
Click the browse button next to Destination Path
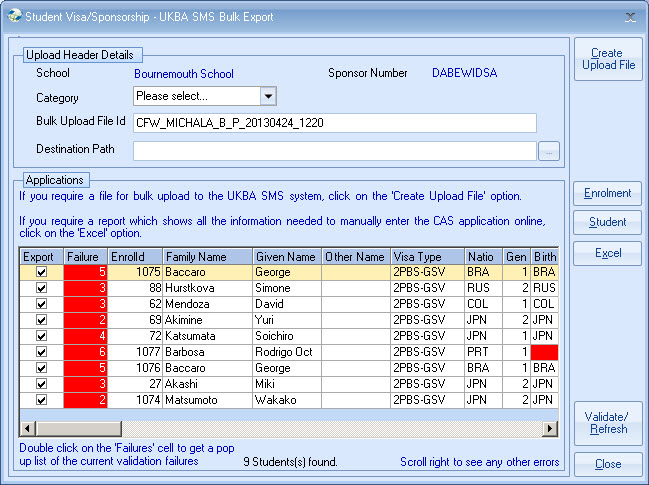click(x=549, y=151)
